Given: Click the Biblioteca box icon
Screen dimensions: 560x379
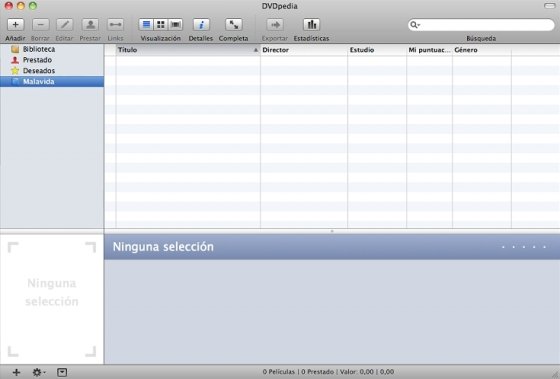Looking at the screenshot, I should pos(15,49).
